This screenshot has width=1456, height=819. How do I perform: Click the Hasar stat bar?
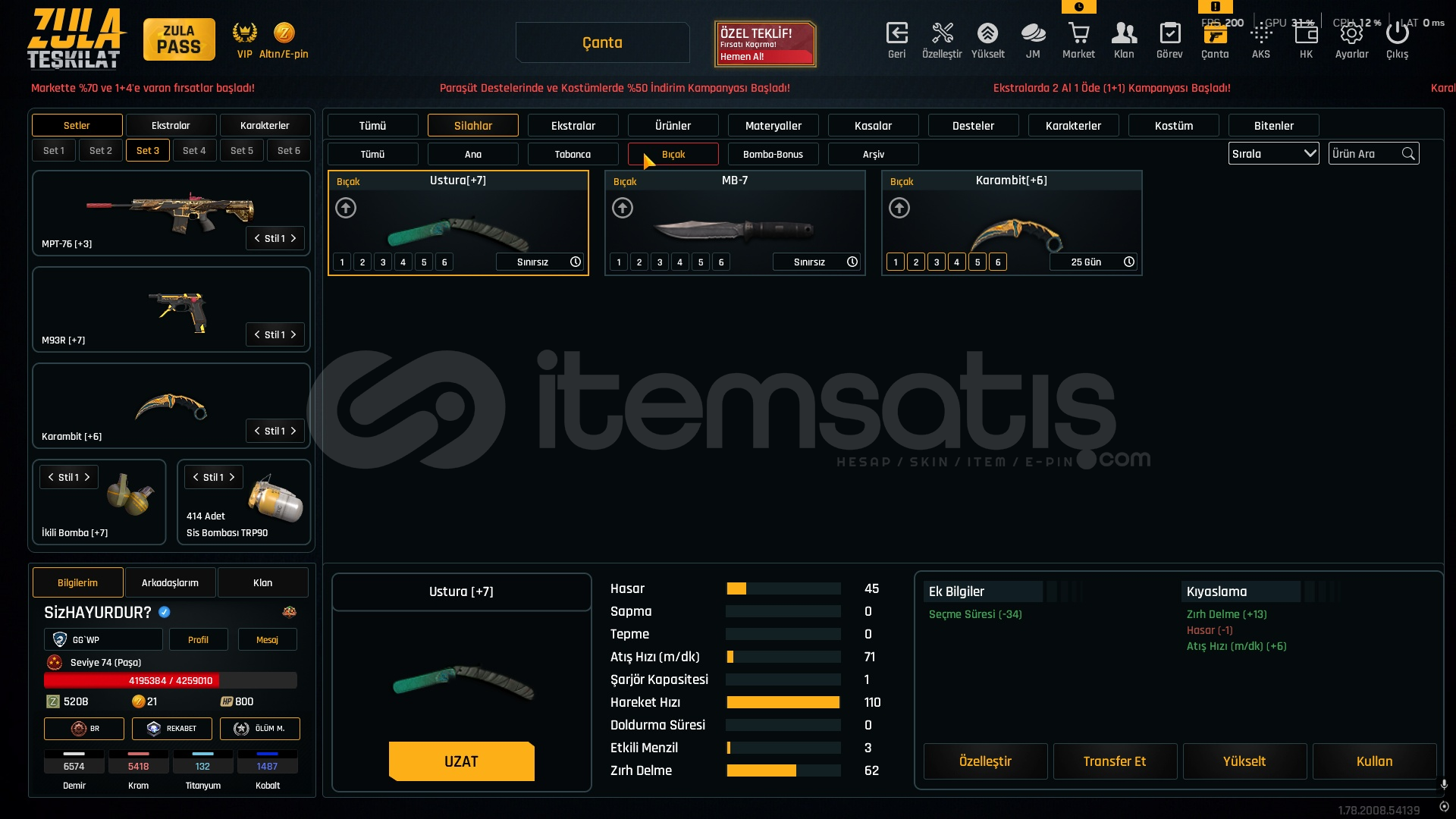783,588
